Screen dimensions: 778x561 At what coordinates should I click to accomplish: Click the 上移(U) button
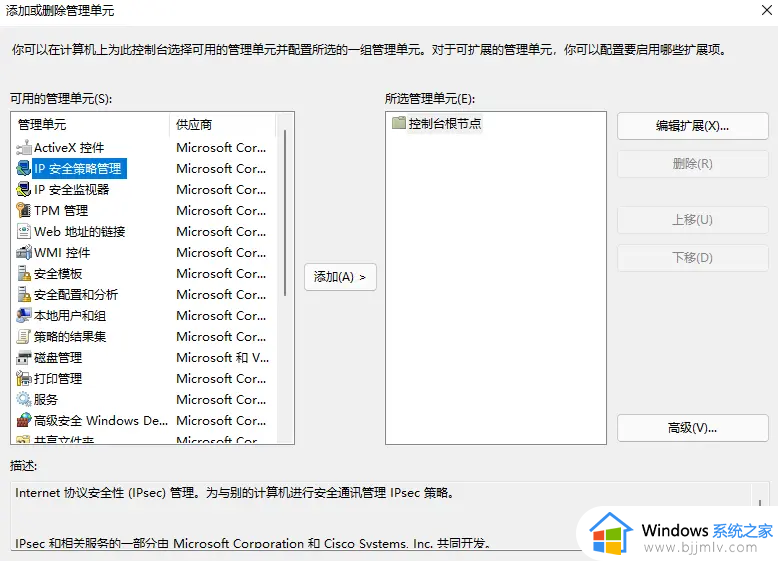tap(693, 220)
